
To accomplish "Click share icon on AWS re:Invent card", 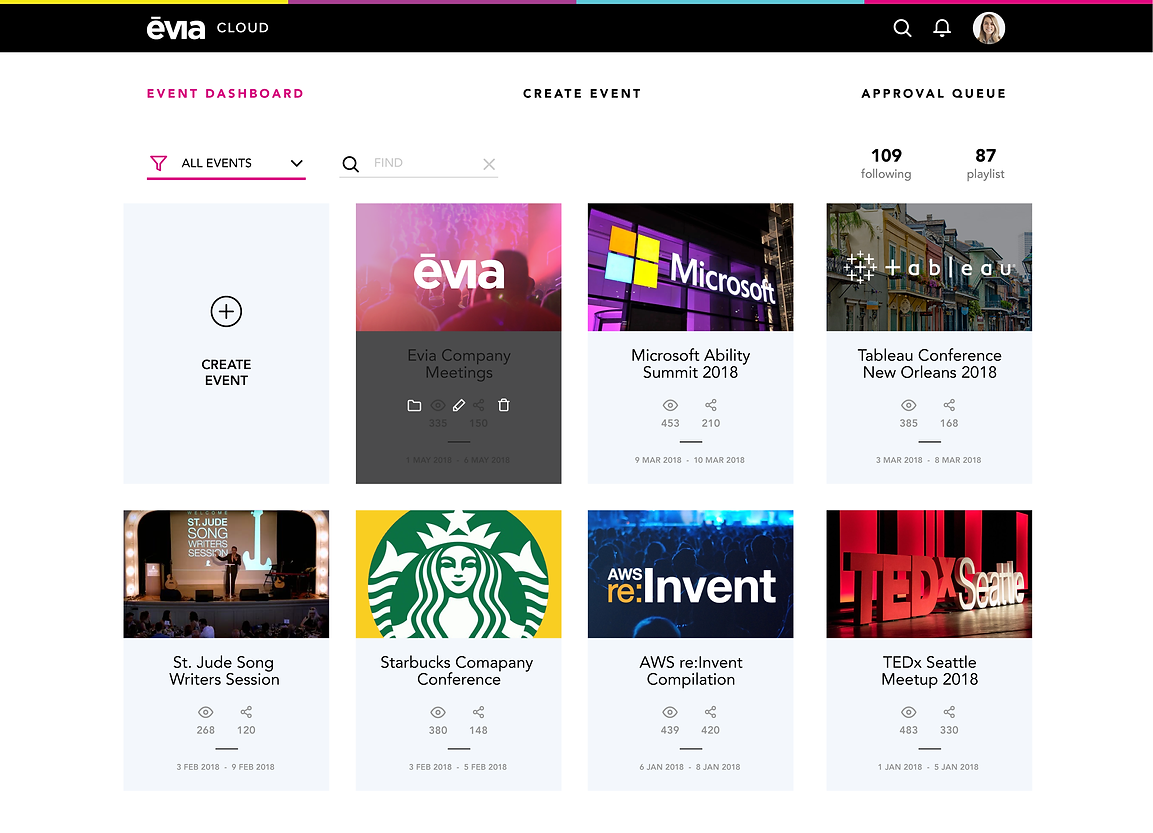I will 710,712.
